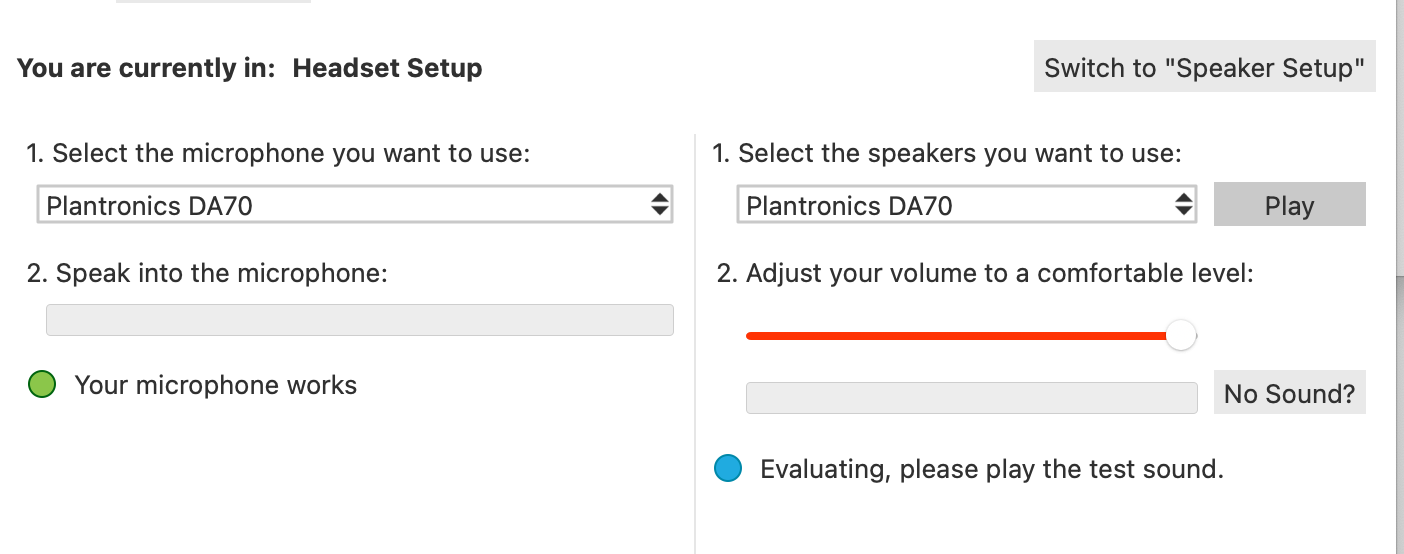Click "Adjust your volume to a comfortable level" label
1404x554 pixels.
coord(985,273)
